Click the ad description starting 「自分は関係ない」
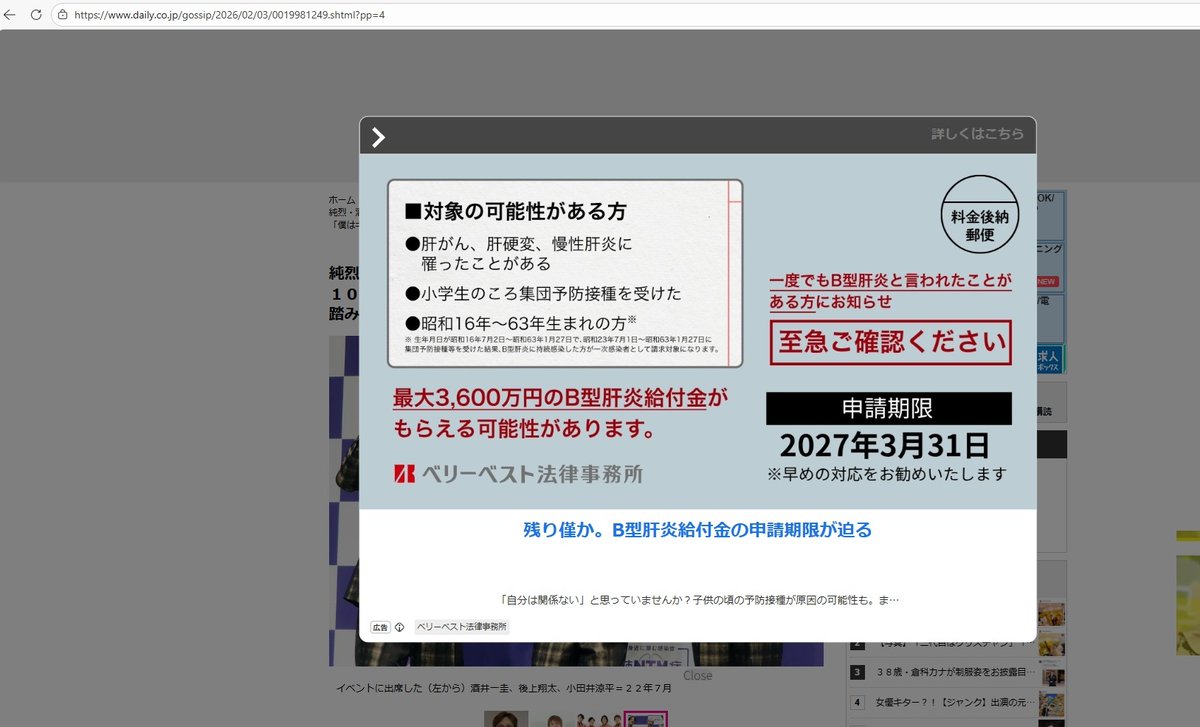 click(698, 600)
